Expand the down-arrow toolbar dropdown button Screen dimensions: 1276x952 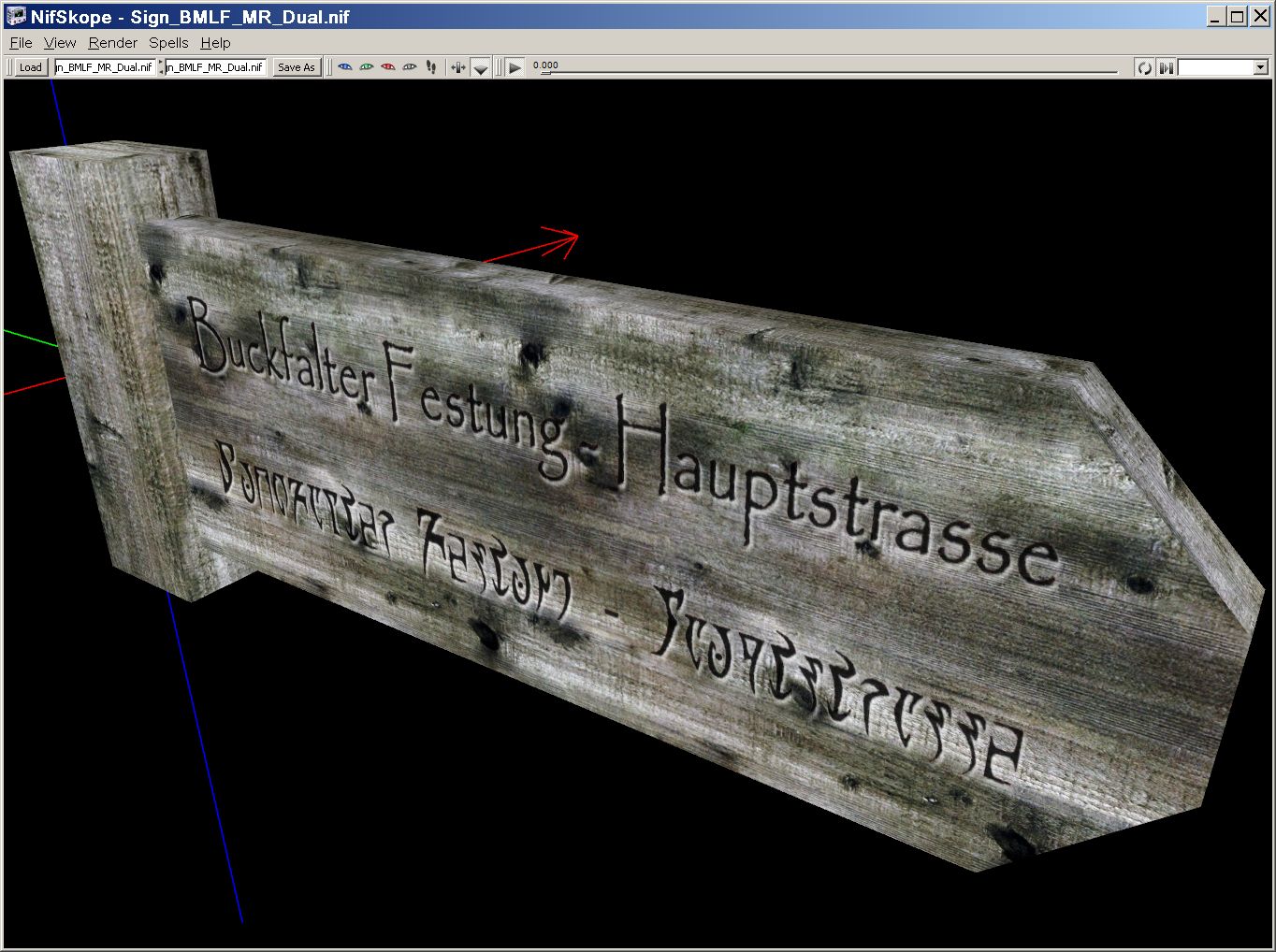click(x=480, y=67)
